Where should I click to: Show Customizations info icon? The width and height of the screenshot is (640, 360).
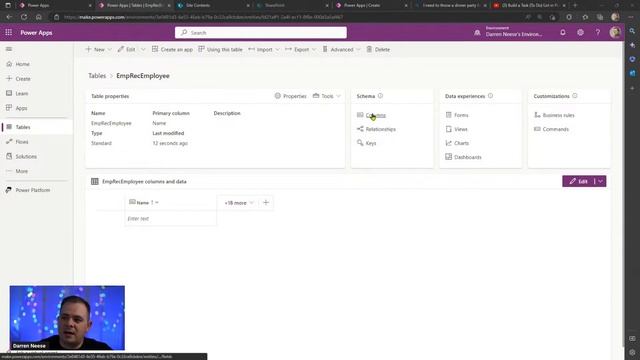575,96
